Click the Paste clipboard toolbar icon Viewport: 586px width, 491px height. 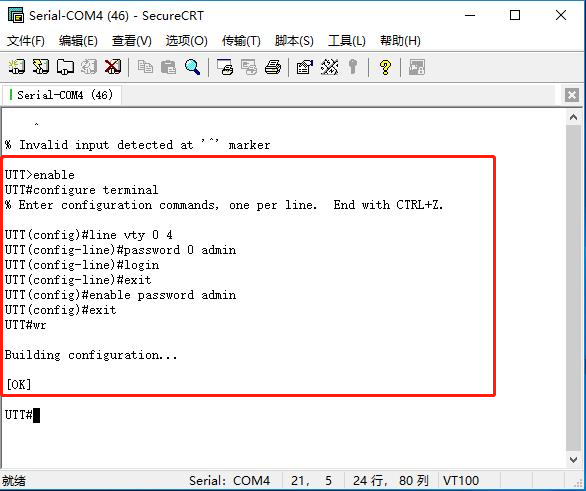168,67
